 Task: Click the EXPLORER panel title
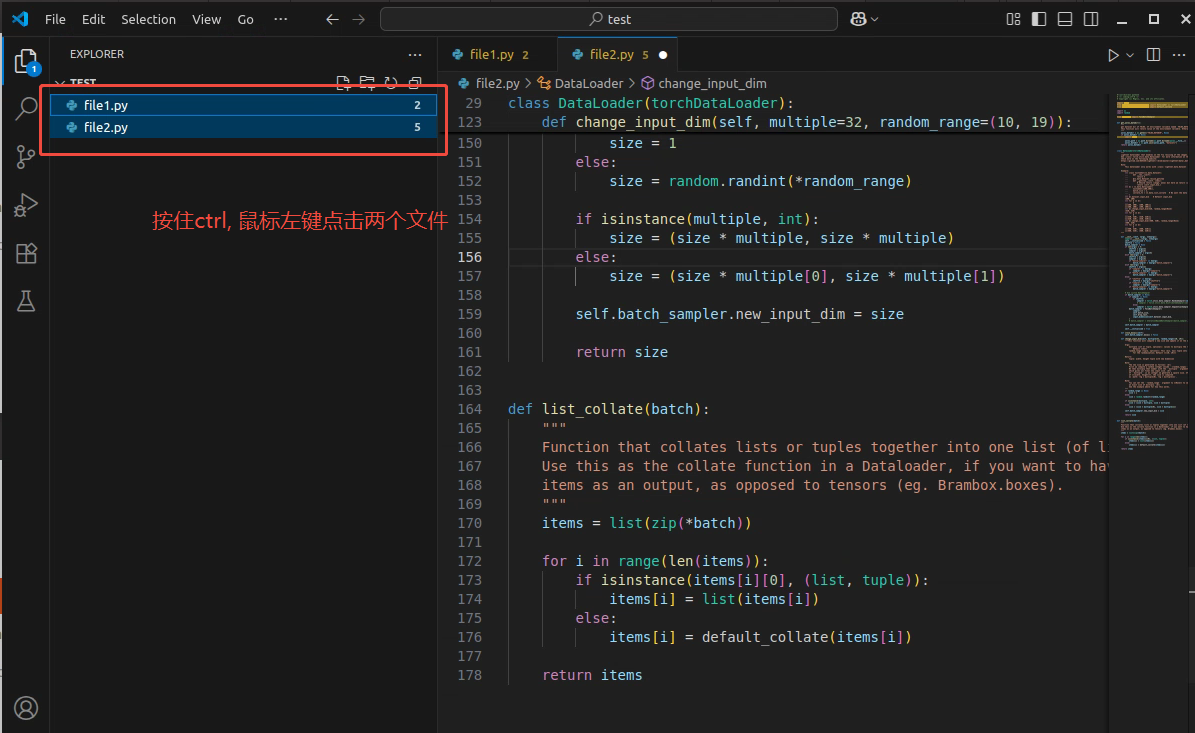(97, 54)
